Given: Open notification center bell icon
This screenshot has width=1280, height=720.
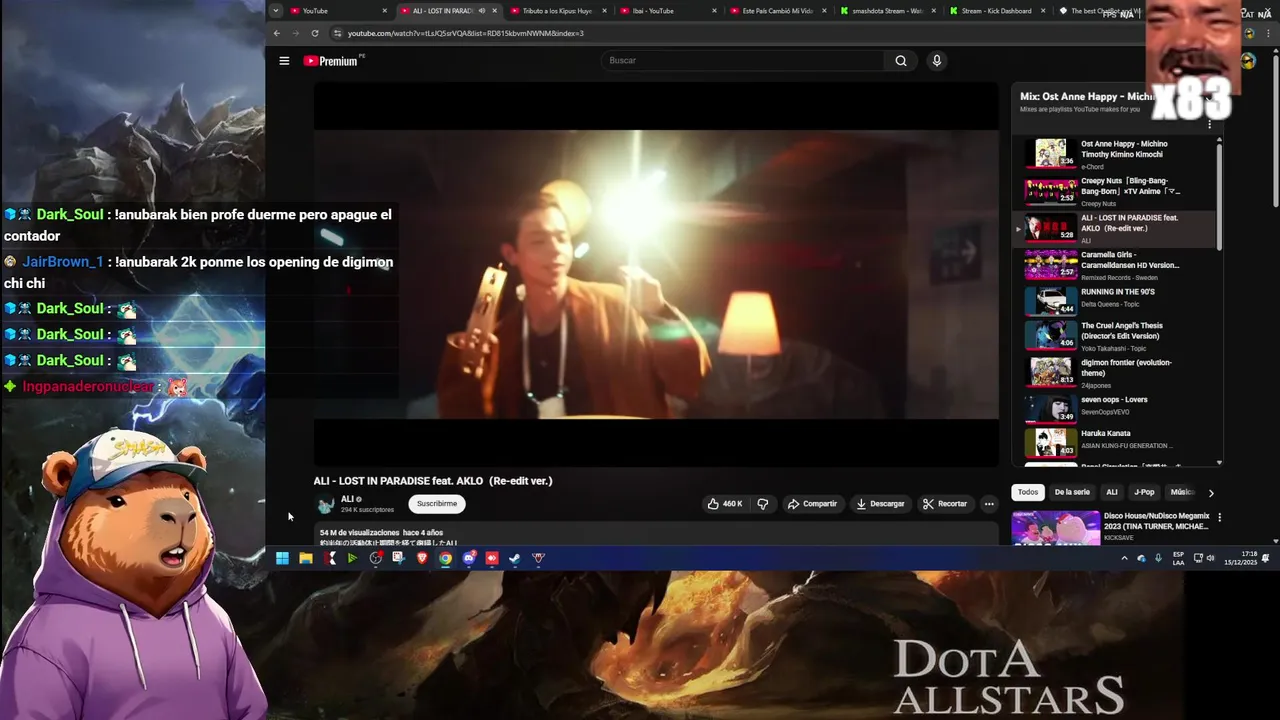Looking at the screenshot, I should point(1265,557).
